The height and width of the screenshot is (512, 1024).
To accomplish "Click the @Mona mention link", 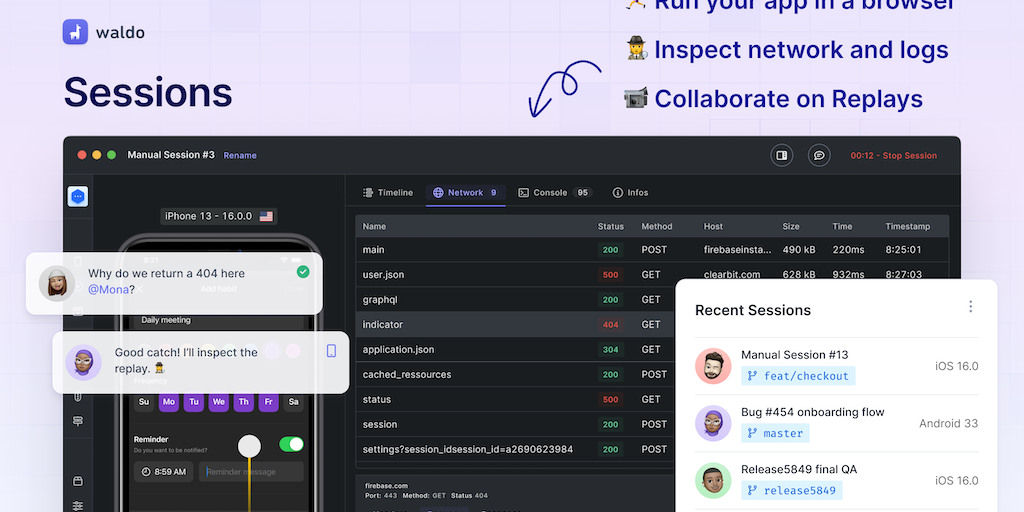I will pos(108,289).
